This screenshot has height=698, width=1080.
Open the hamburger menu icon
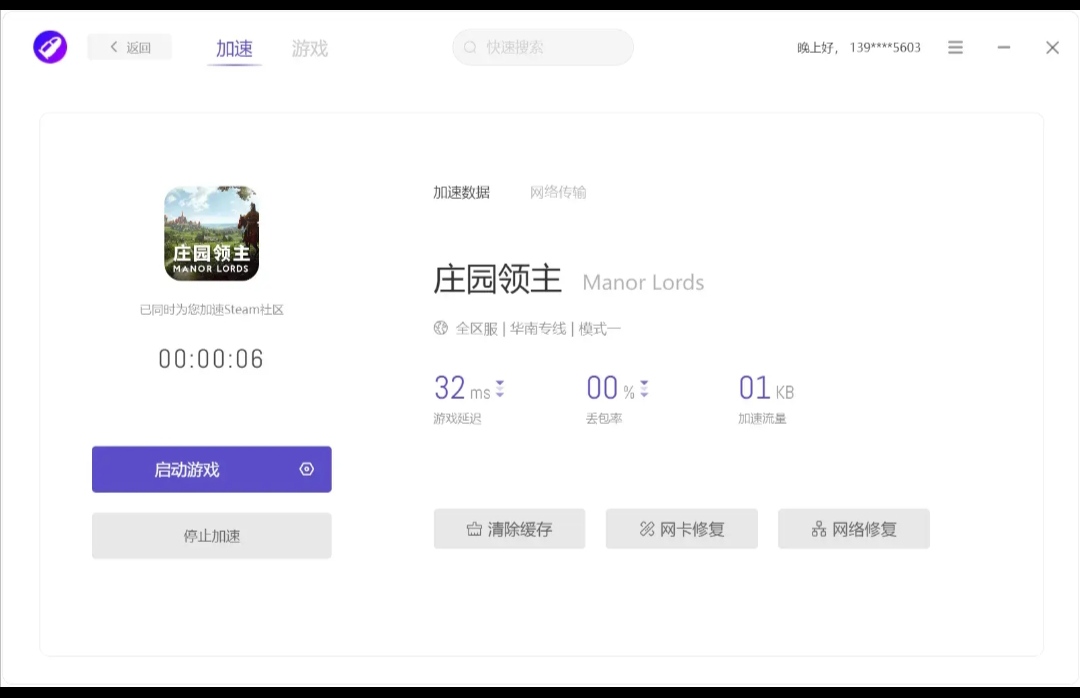pos(955,47)
